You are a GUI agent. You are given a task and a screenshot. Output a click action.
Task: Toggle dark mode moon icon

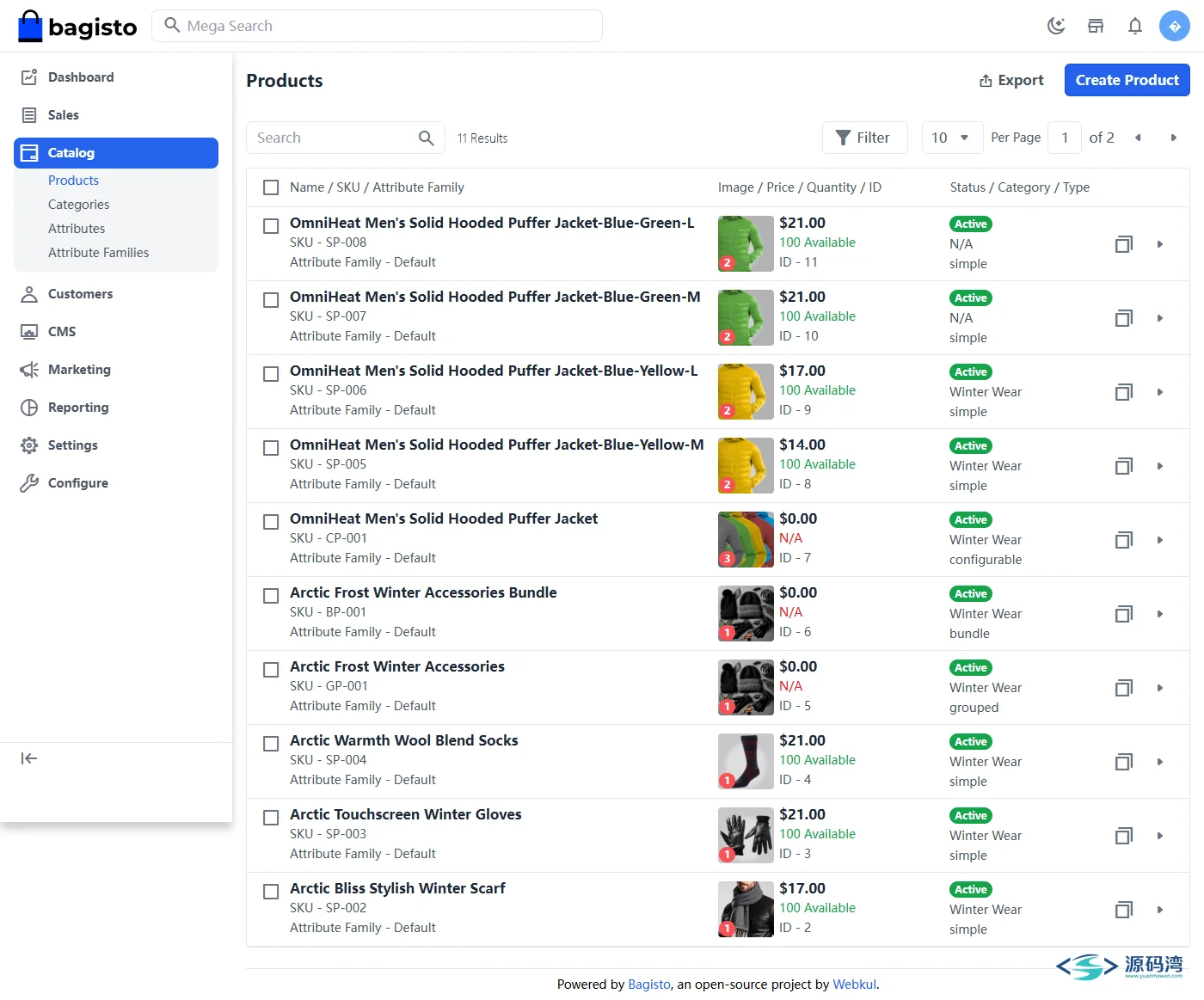[1056, 26]
